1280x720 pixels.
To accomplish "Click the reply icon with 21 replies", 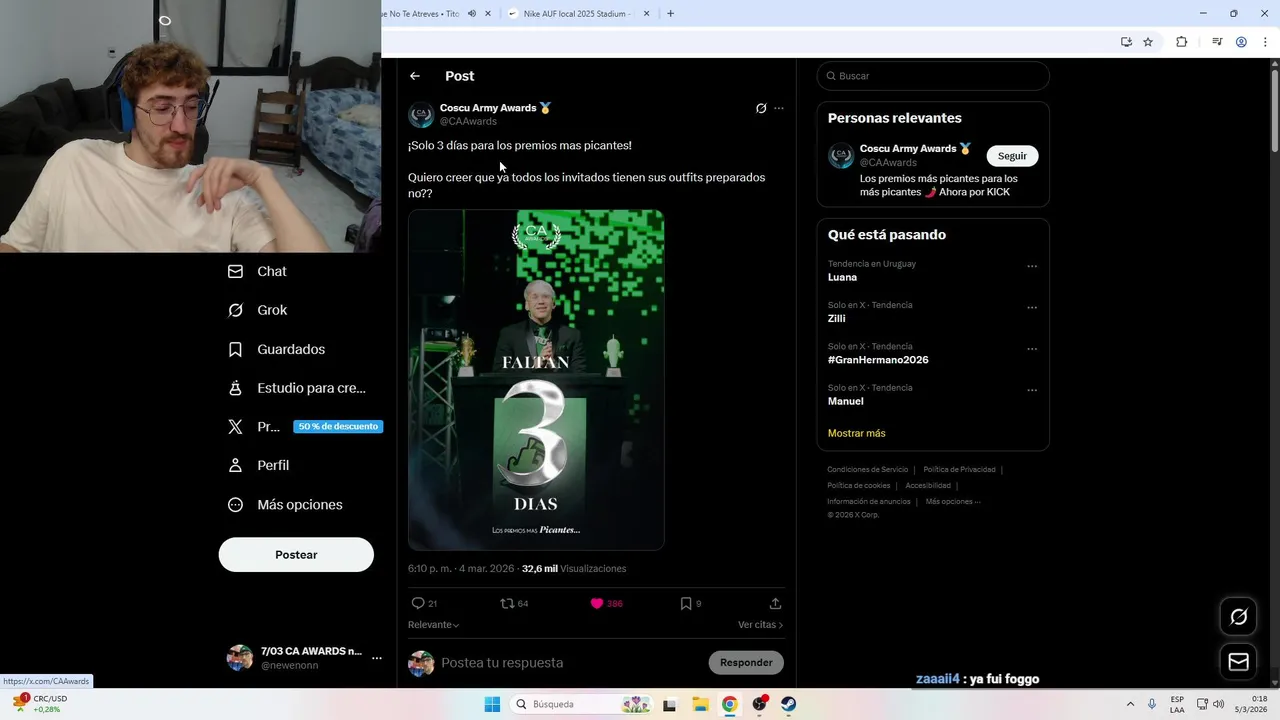I will click(x=418, y=603).
